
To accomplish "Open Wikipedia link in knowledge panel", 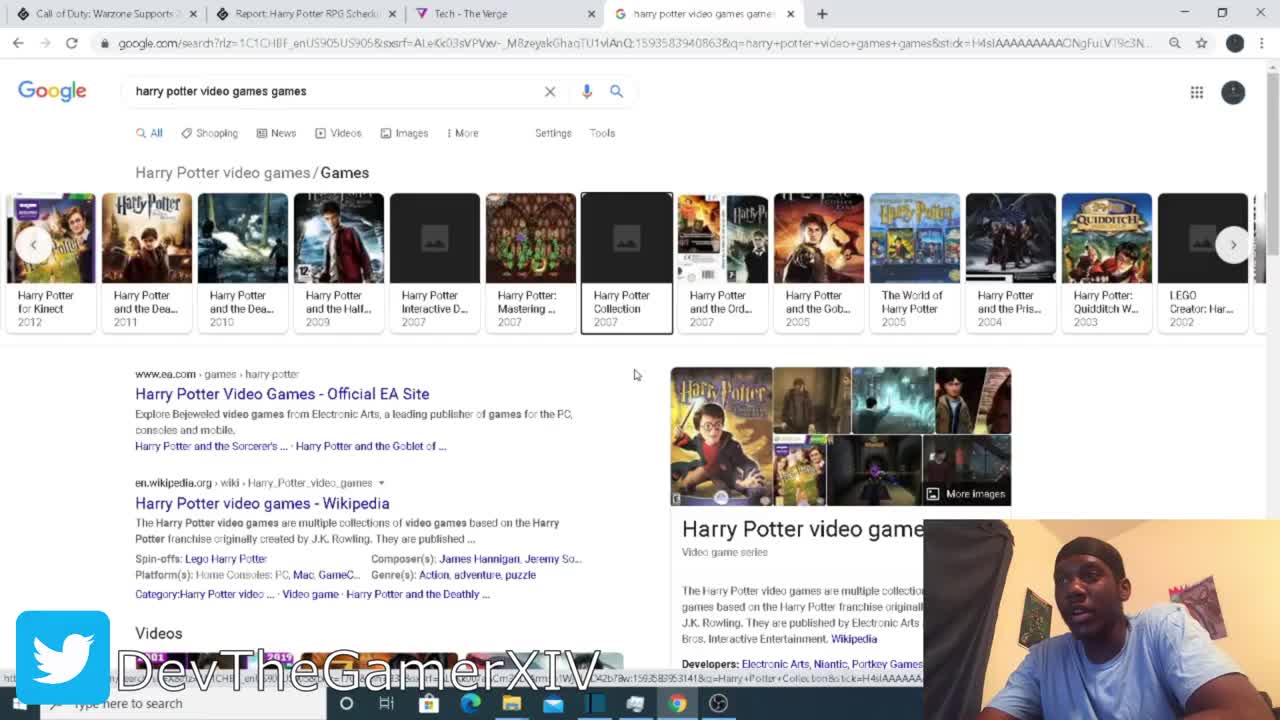I will 853,639.
